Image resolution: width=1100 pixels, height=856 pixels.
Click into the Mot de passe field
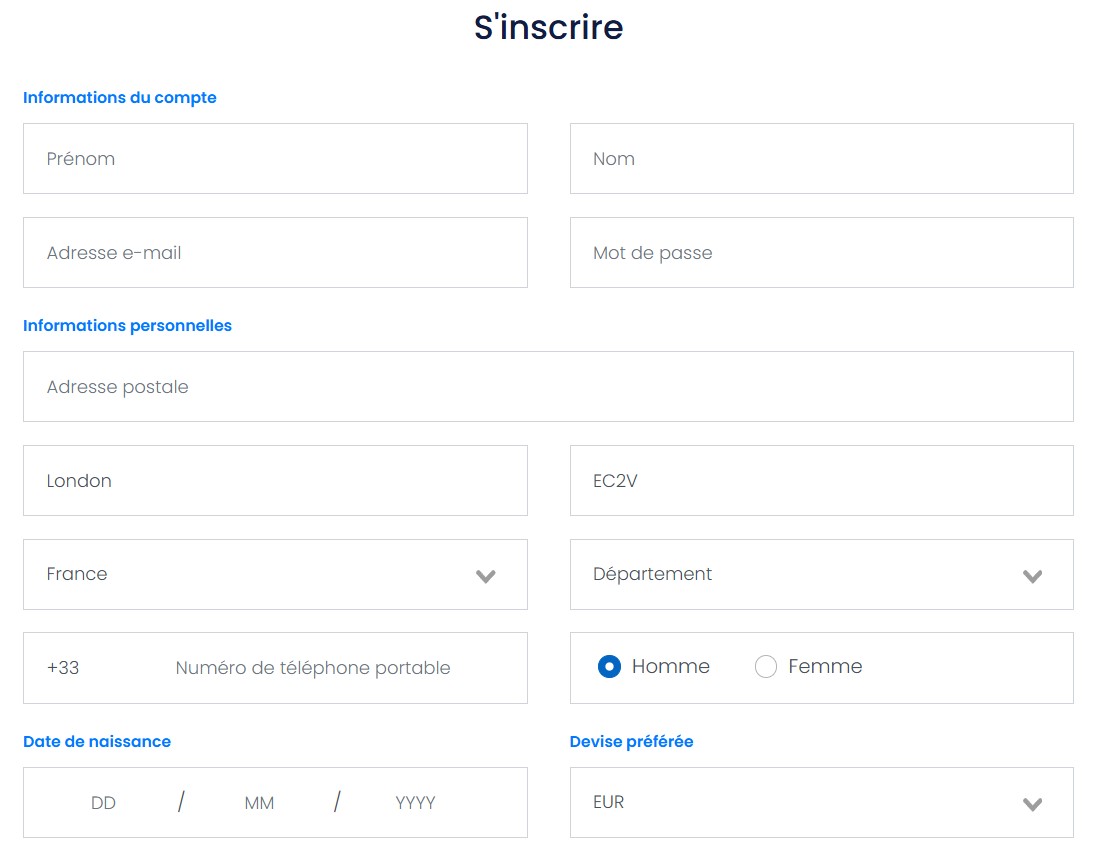(821, 253)
